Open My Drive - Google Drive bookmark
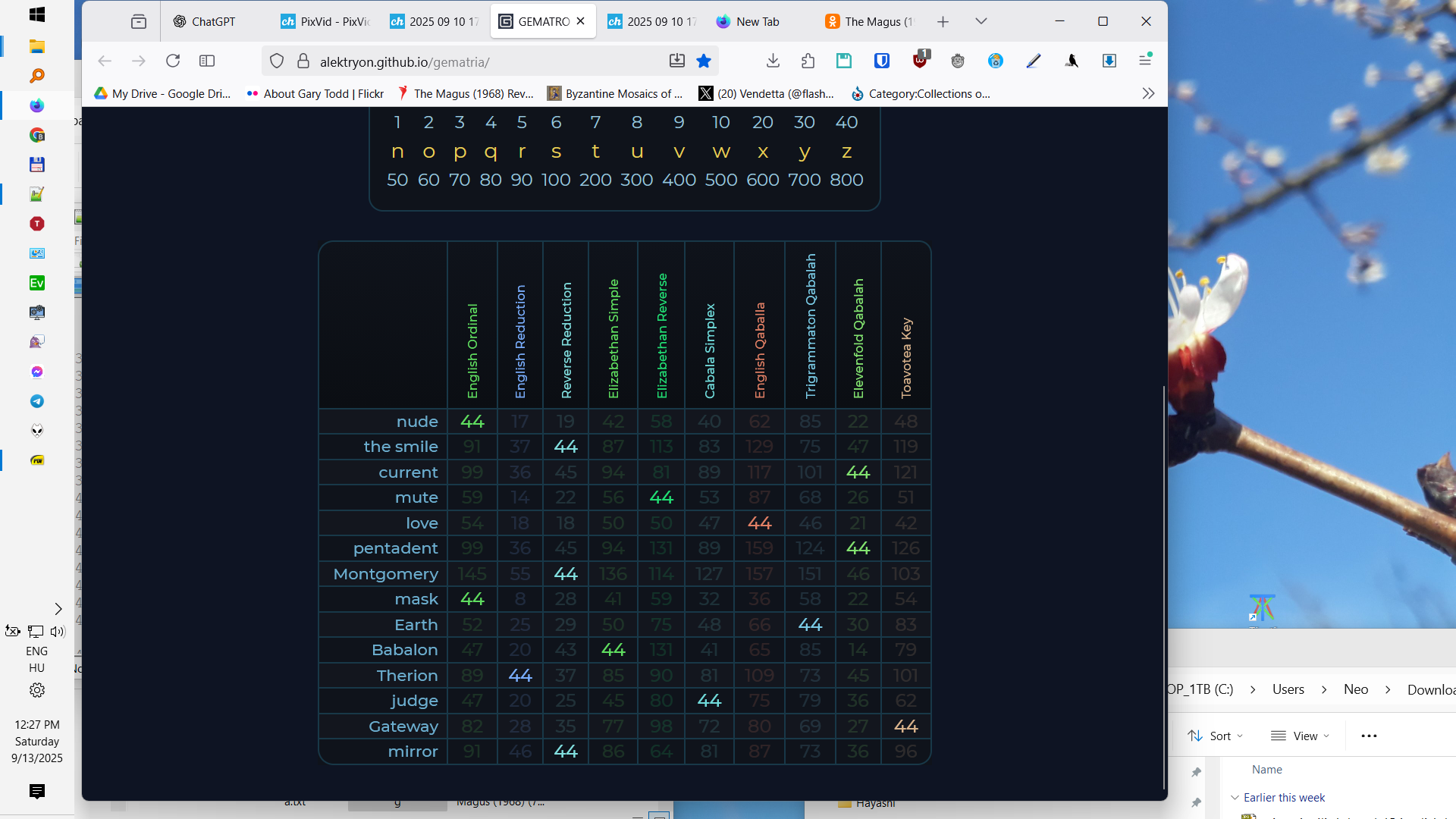1456x819 pixels. pos(162,93)
